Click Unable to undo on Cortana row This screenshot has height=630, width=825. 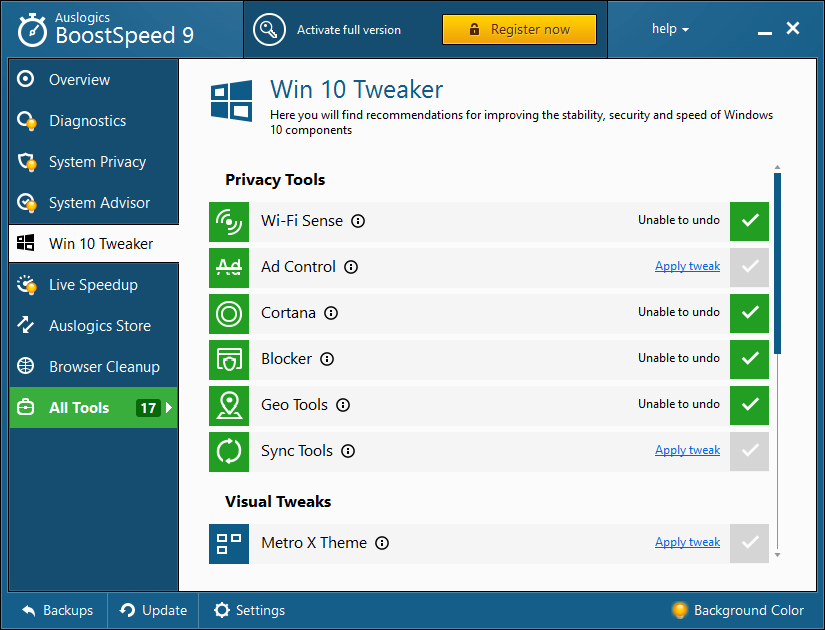click(679, 312)
